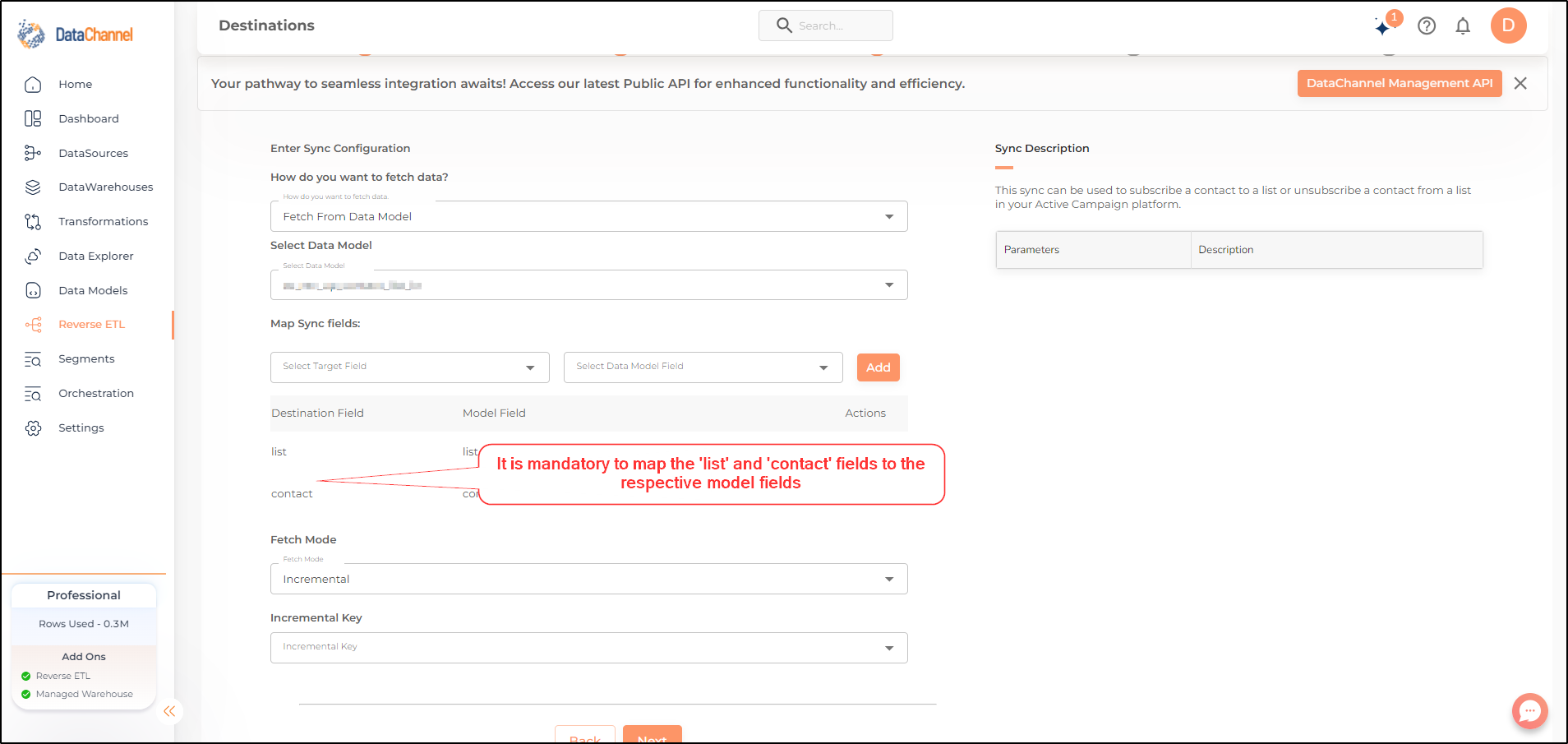Open Transformations menu item
Viewport: 1568px width, 744px height.
click(x=104, y=222)
